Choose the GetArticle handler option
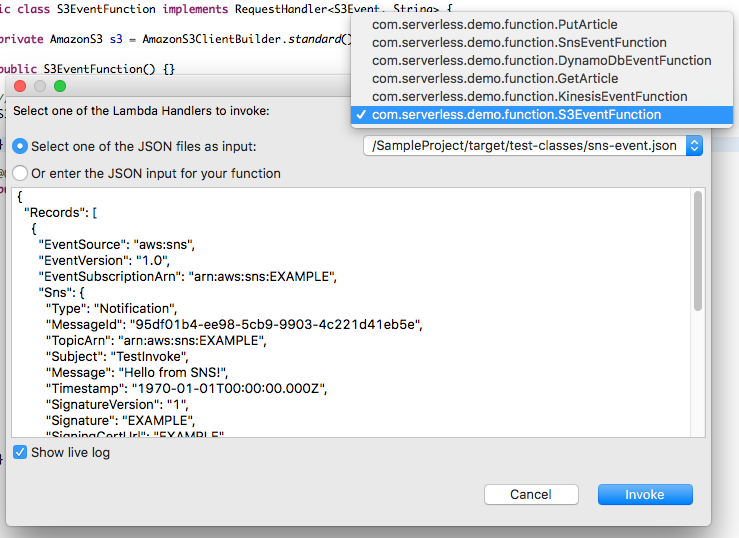 (542, 78)
